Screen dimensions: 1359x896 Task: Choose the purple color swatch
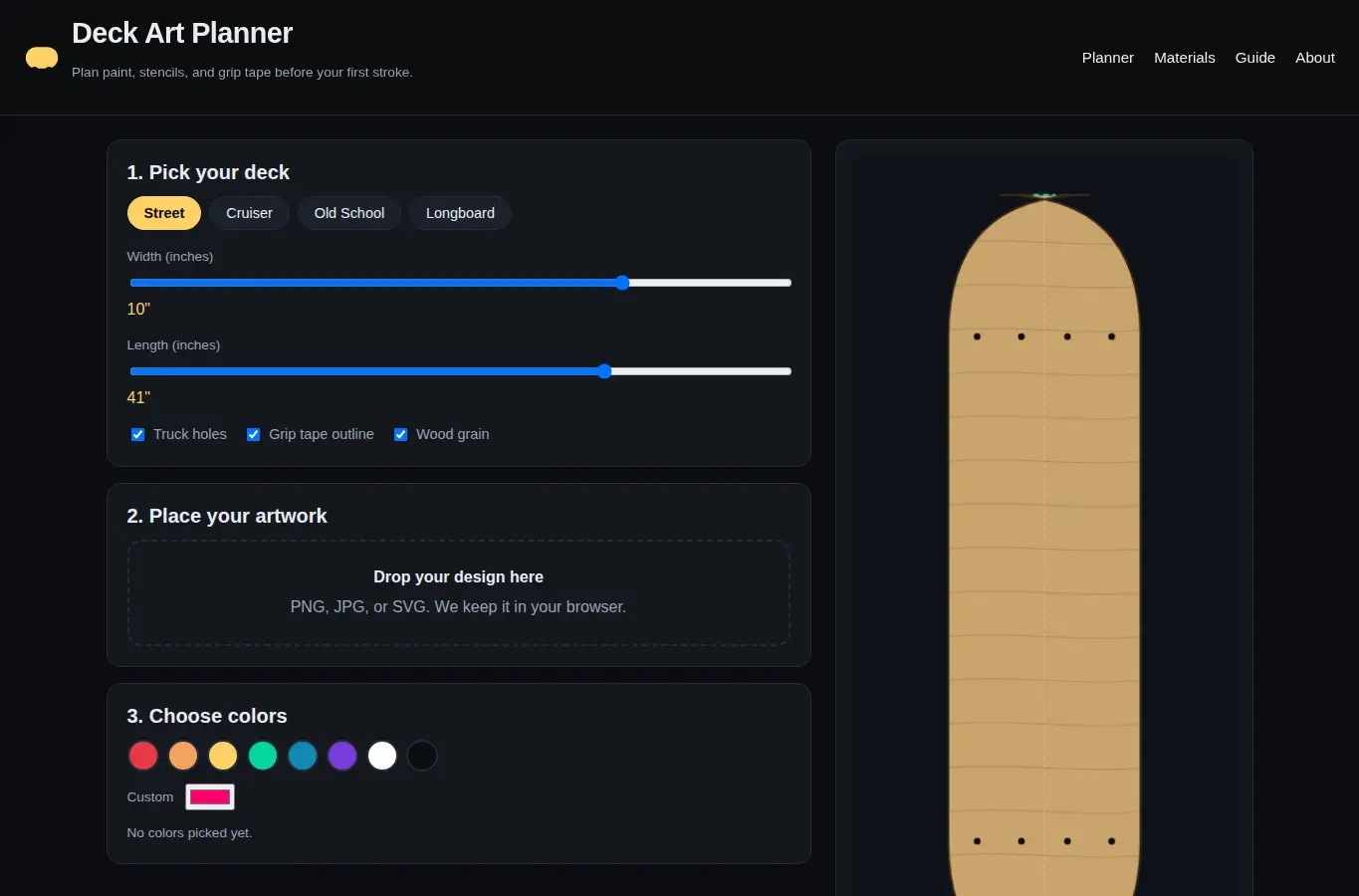[342, 756]
